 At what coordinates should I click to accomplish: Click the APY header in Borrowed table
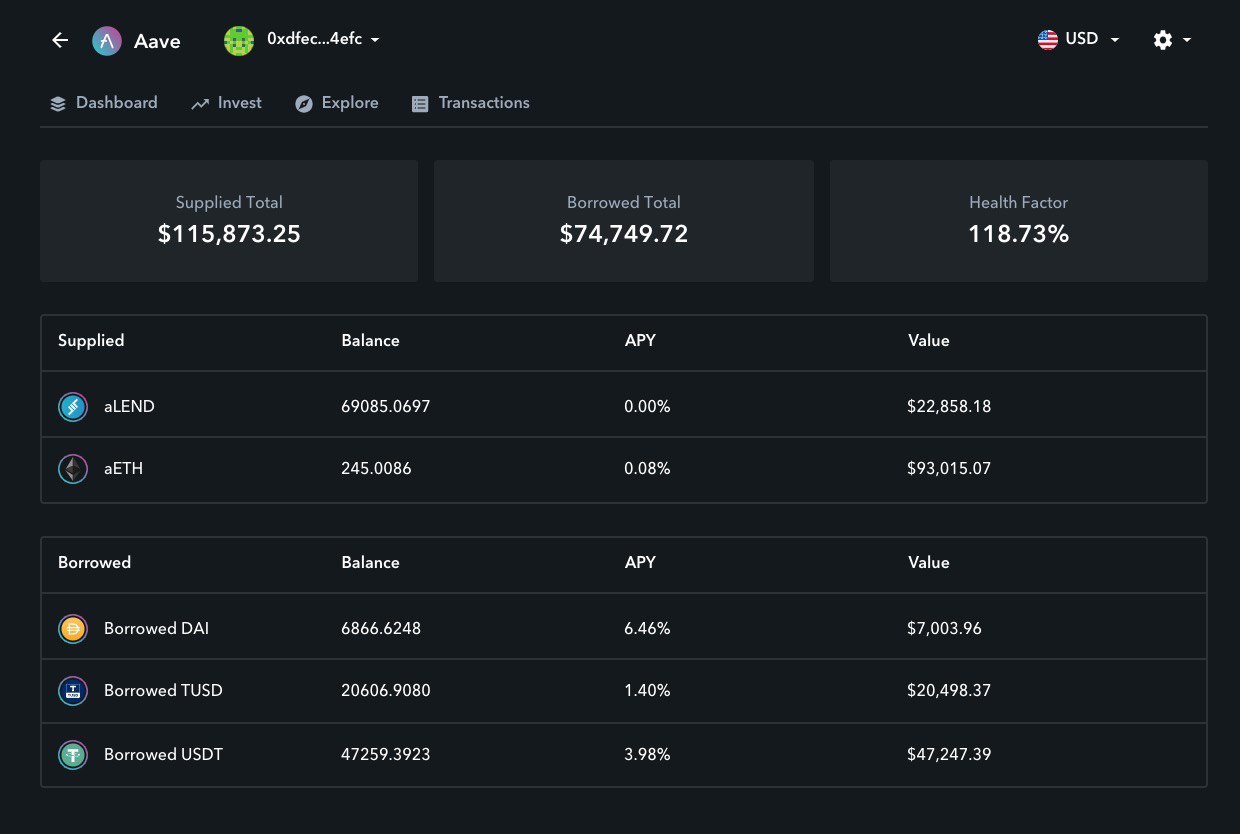pos(640,562)
